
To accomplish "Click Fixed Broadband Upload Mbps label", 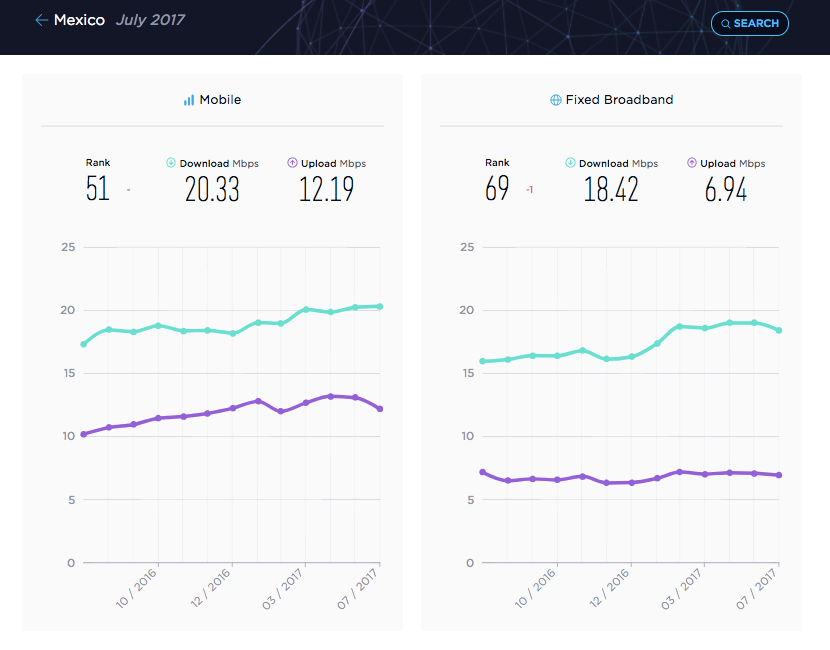I will click(733, 164).
